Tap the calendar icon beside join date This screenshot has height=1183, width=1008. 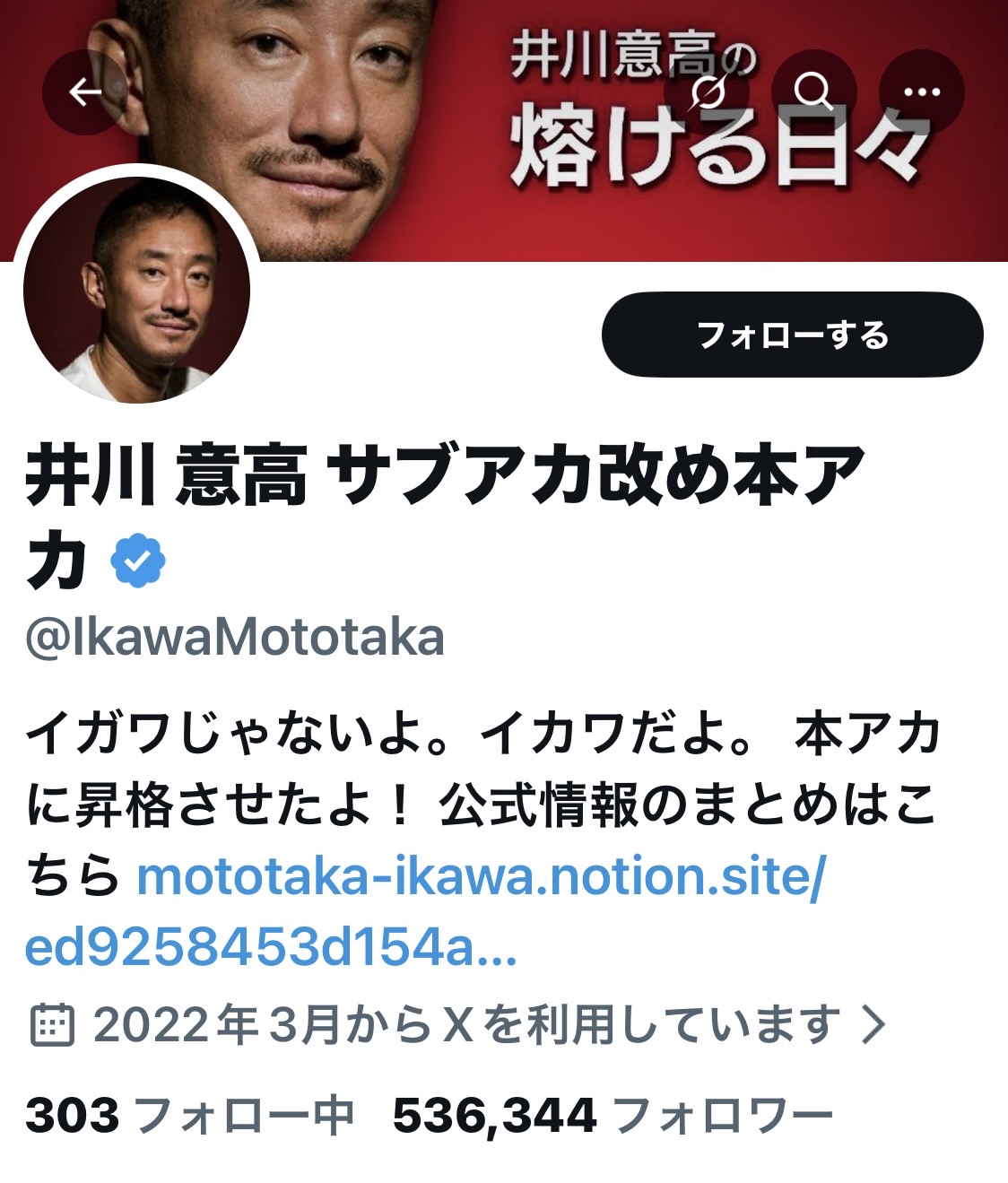(x=52, y=1024)
